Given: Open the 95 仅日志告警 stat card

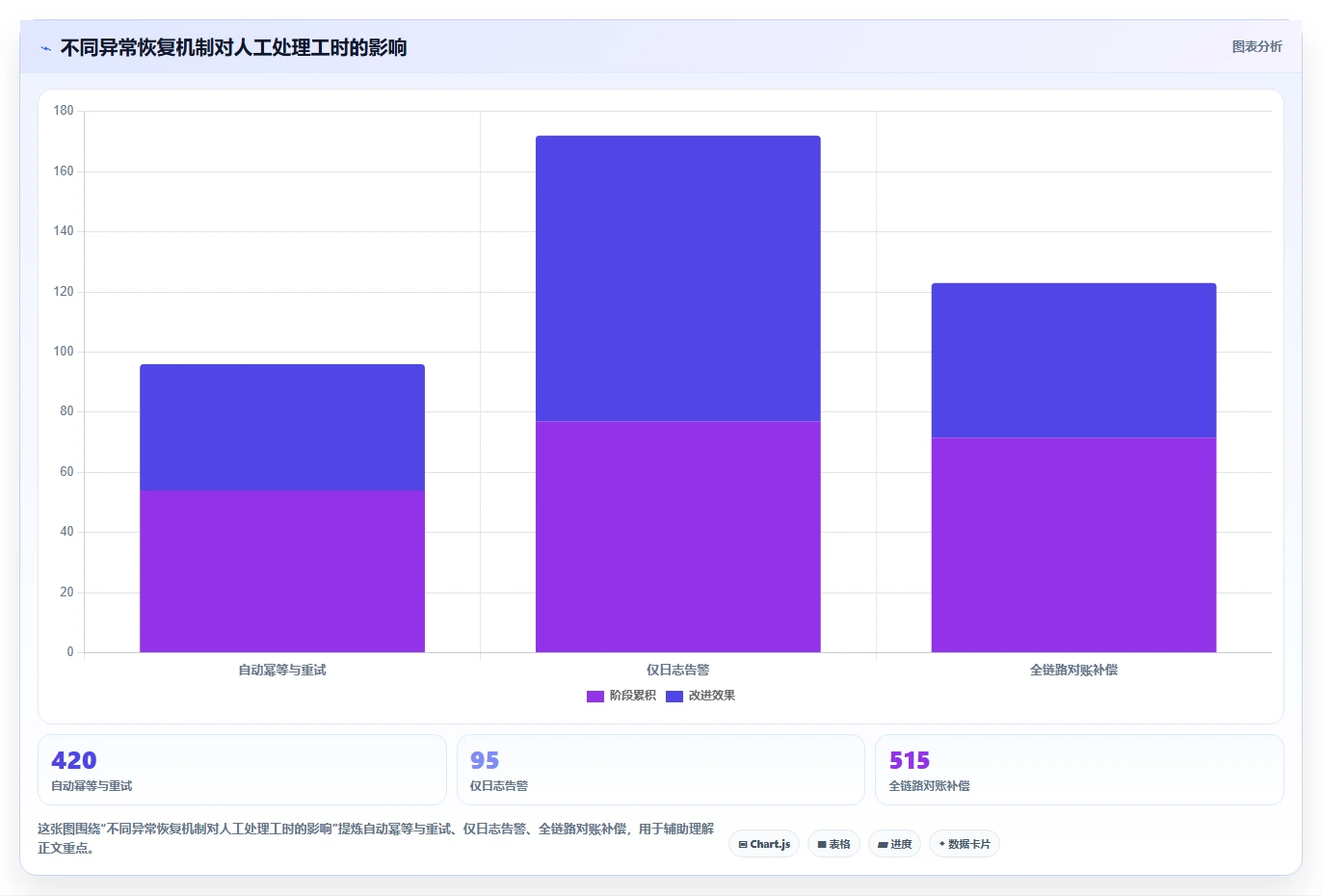Looking at the screenshot, I should [660, 770].
